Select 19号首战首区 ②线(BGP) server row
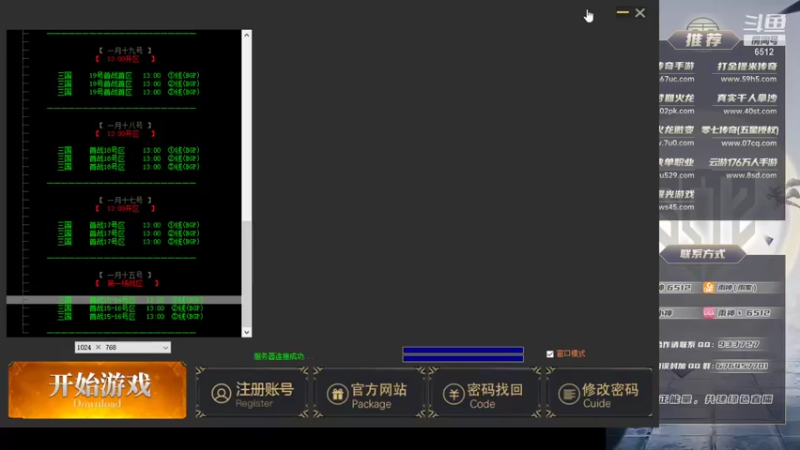 [128, 84]
